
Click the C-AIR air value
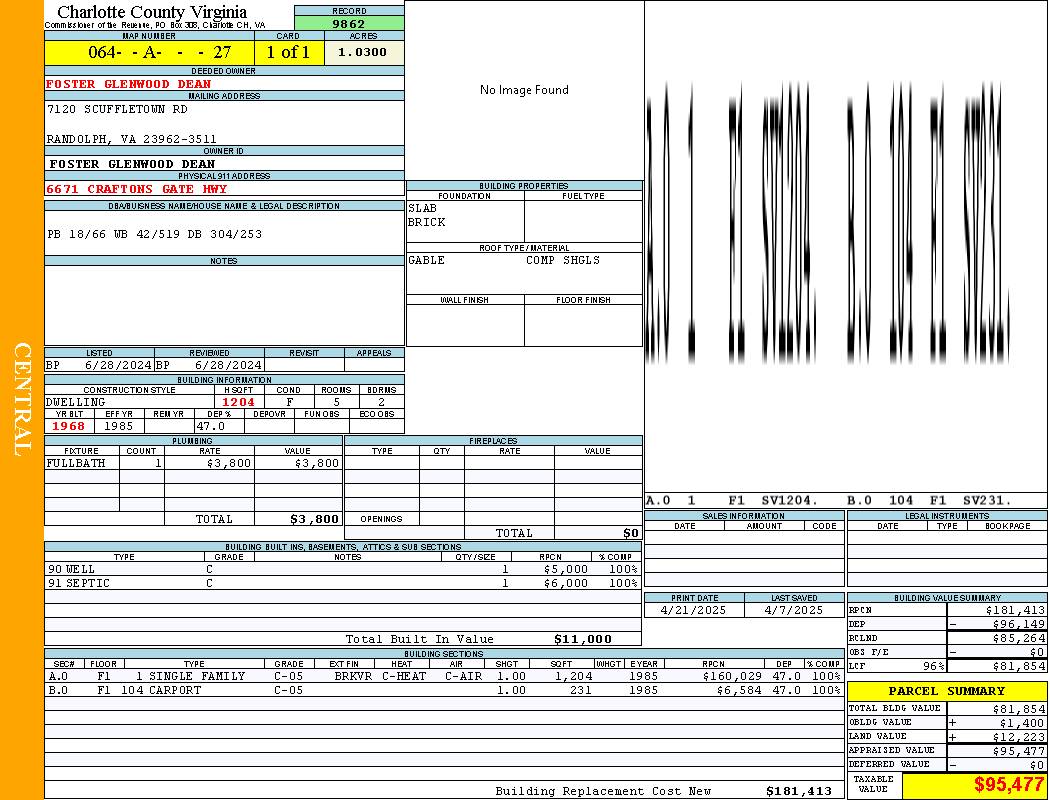coord(463,676)
